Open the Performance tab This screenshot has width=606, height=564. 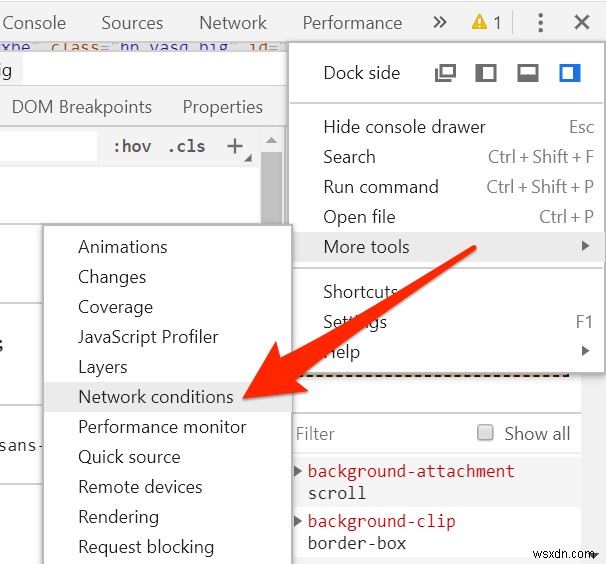click(352, 23)
